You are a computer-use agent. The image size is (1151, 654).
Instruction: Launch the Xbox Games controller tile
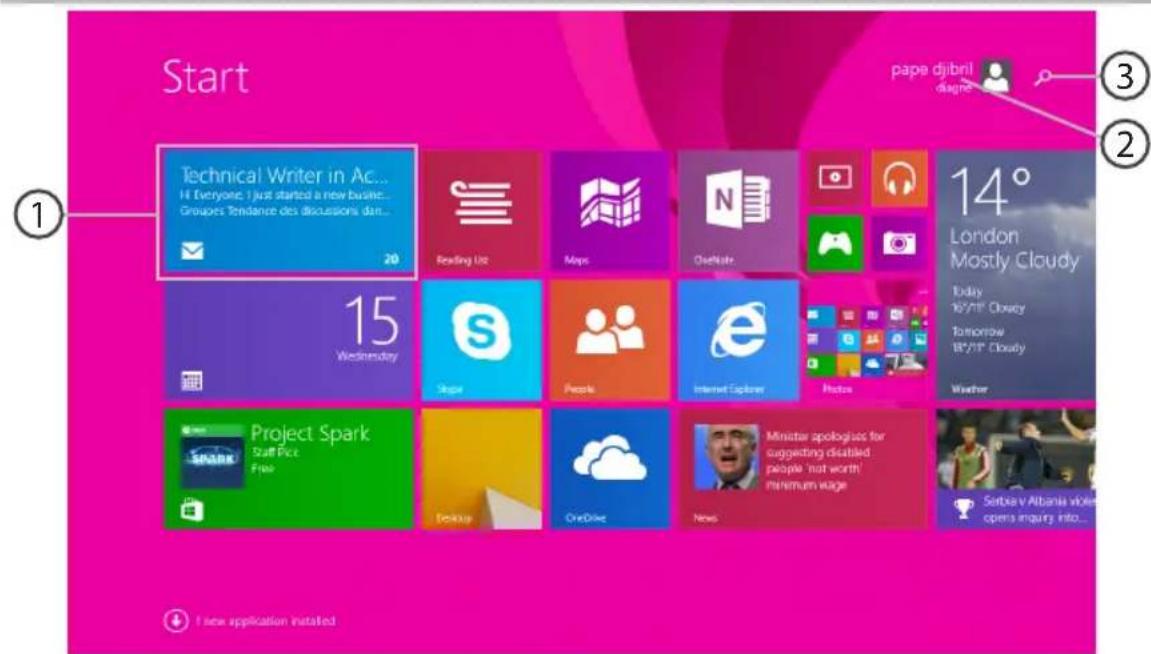click(835, 243)
